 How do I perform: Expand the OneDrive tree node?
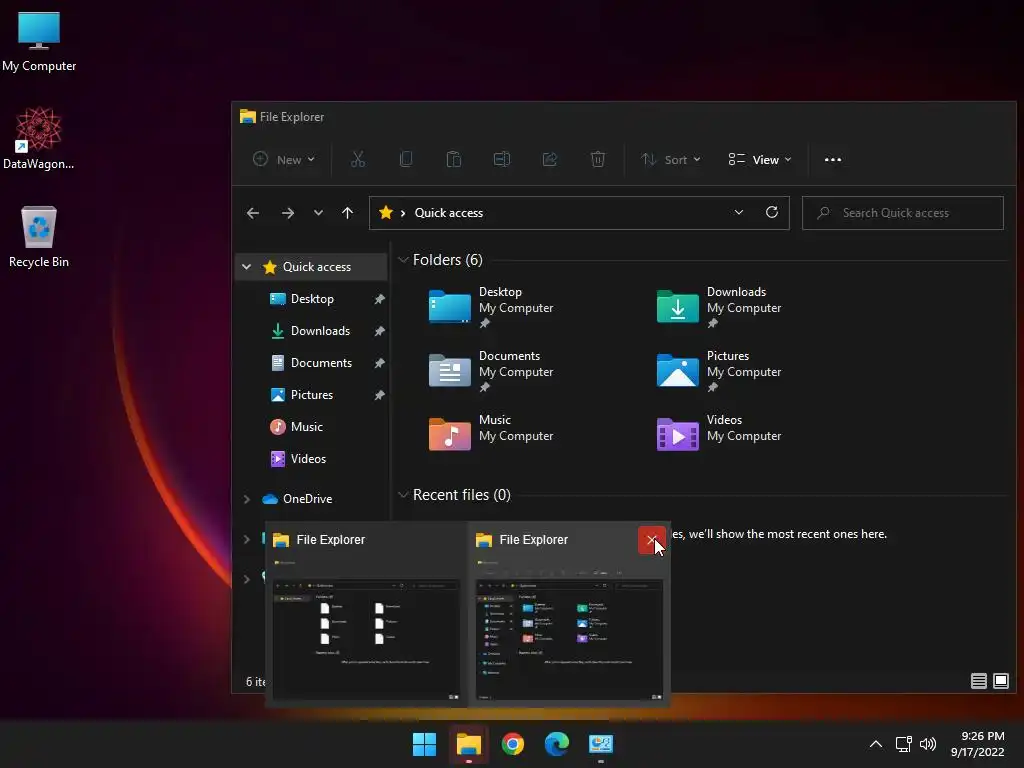(247, 499)
